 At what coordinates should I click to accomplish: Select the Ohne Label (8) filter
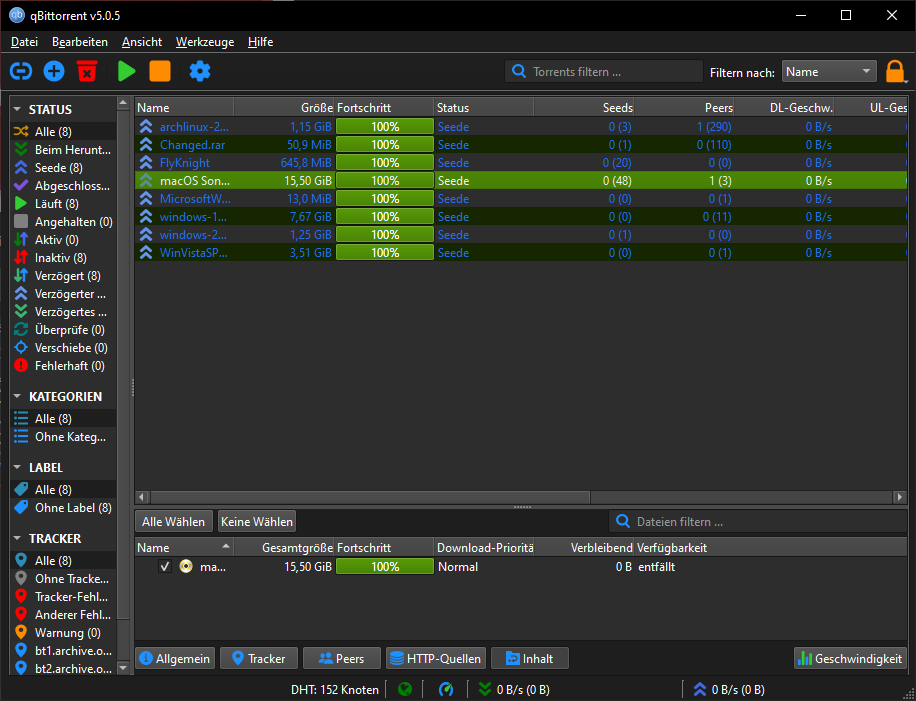coord(63,508)
